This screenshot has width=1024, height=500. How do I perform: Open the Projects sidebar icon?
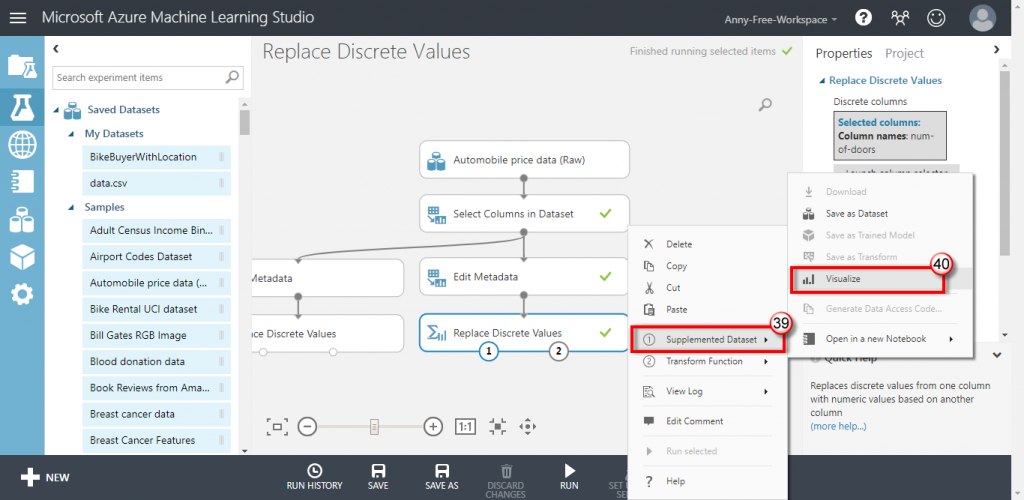pyautogui.click(x=22, y=66)
